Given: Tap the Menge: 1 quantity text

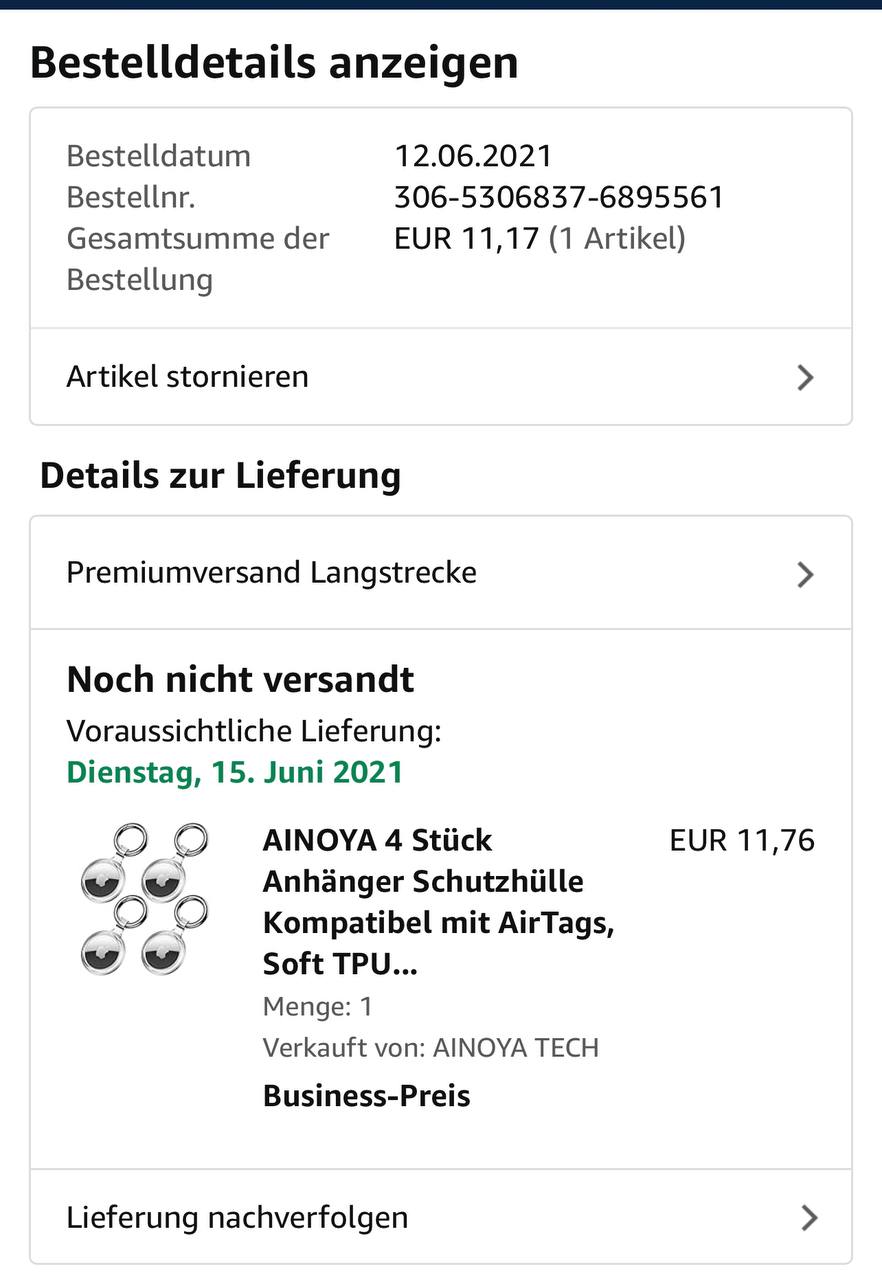Looking at the screenshot, I should coord(317,1006).
